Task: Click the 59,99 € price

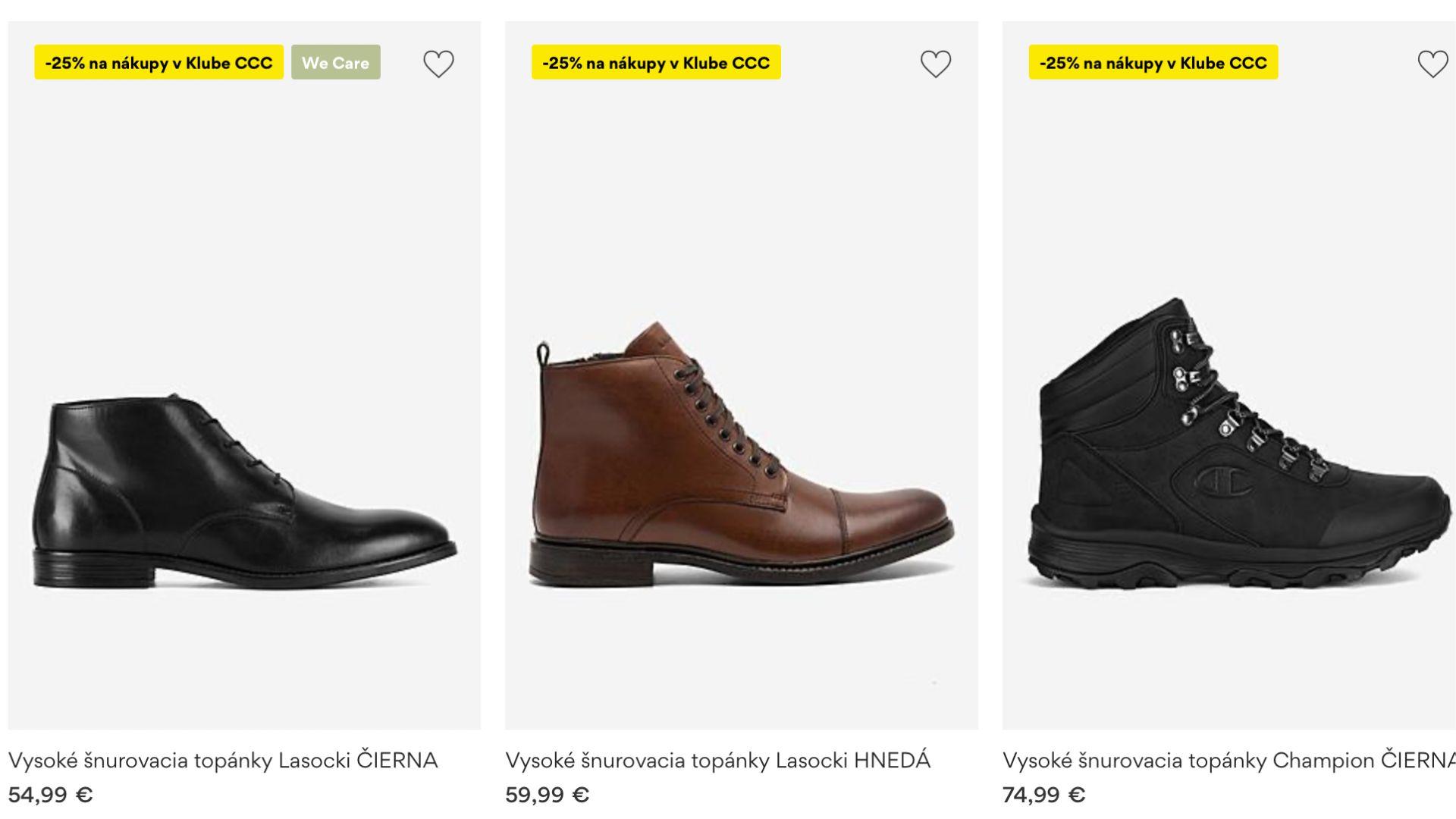Action: [547, 795]
